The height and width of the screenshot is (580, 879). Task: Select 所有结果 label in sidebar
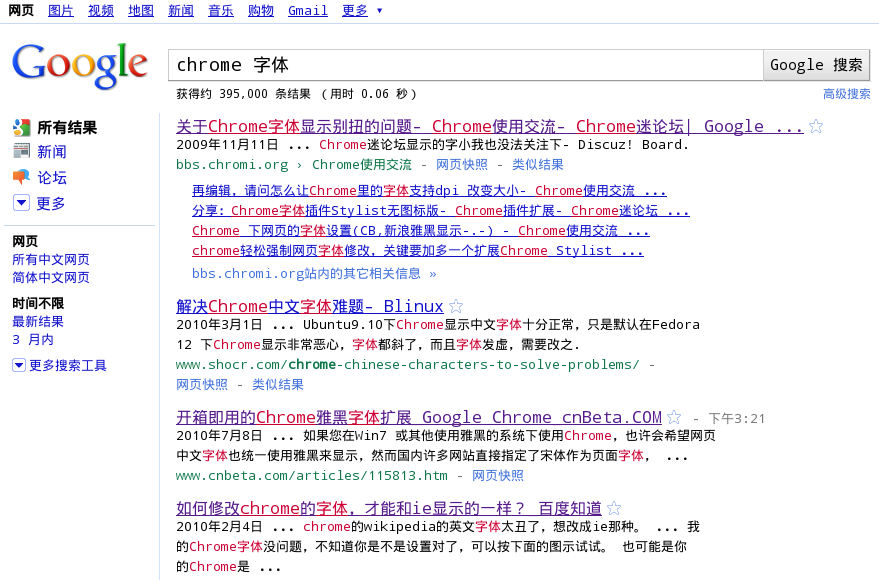(67, 128)
